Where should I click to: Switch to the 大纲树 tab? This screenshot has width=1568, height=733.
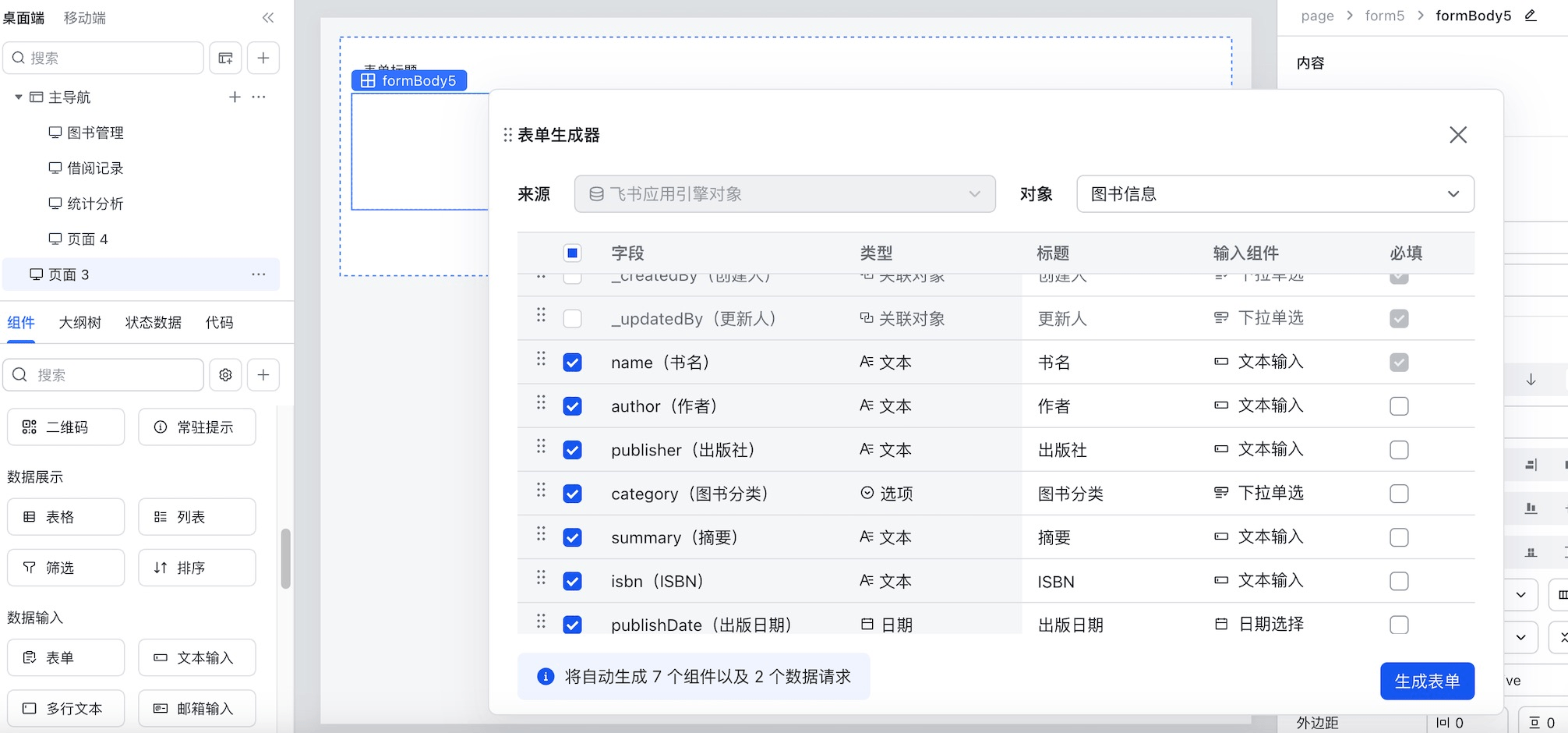click(x=80, y=322)
